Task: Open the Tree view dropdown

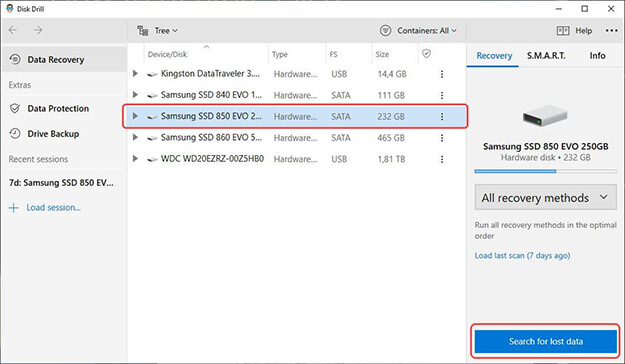Action: pos(157,31)
